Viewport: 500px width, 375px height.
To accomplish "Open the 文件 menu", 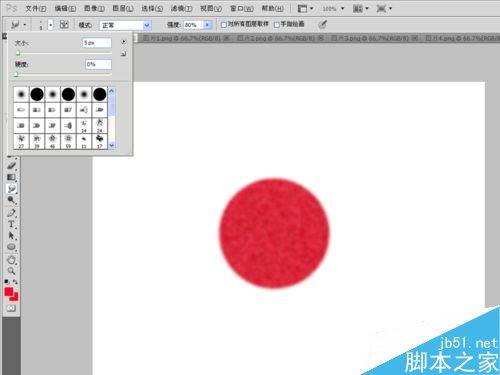I will click(x=36, y=8).
